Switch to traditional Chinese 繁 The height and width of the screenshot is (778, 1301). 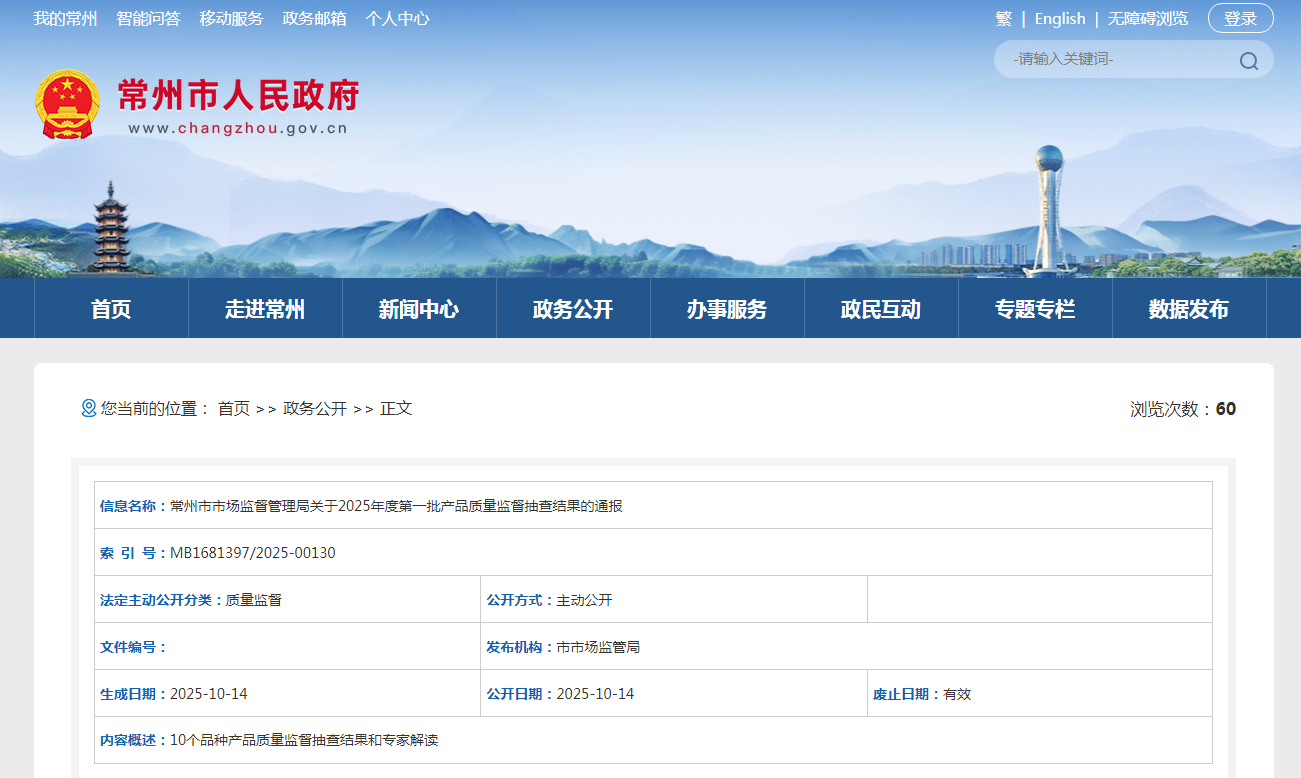(1004, 18)
